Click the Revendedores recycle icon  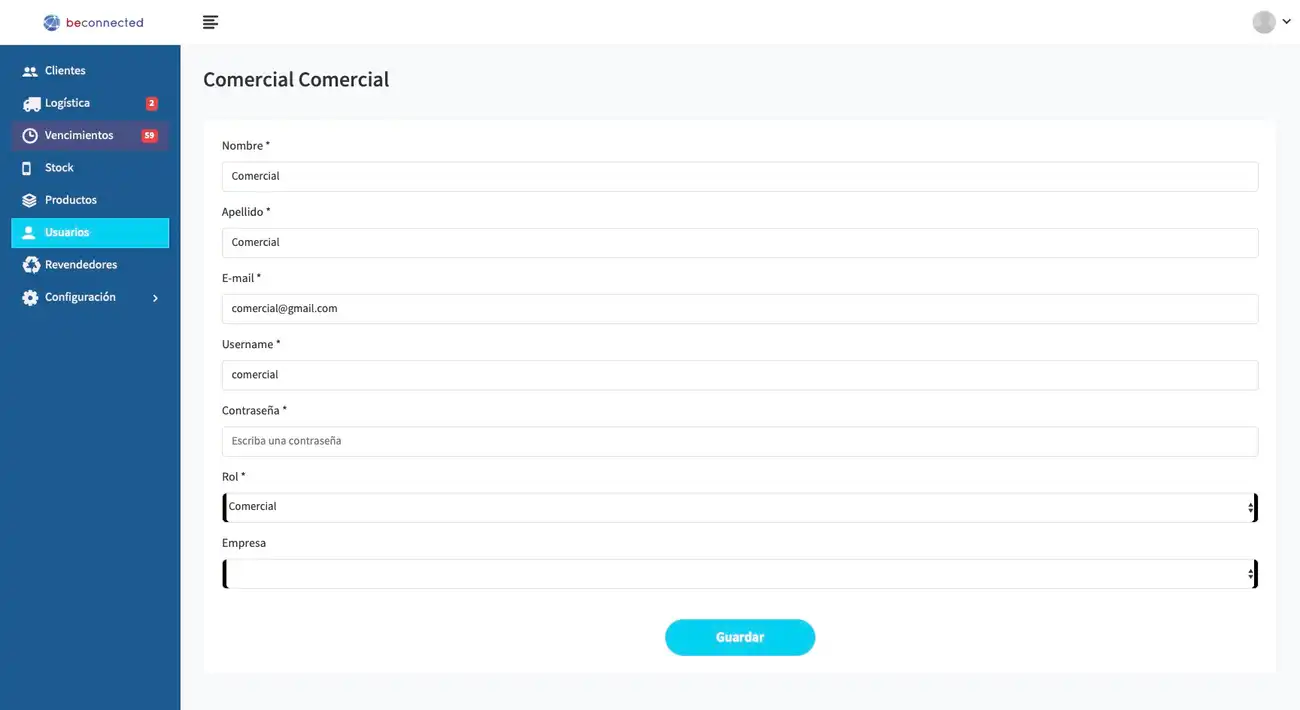[x=31, y=265]
